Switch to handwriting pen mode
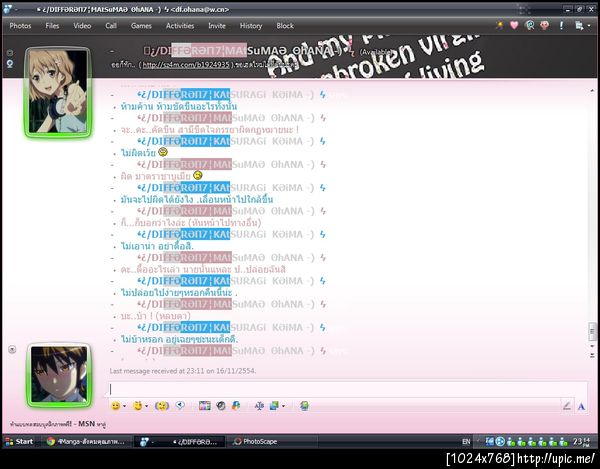The height and width of the screenshot is (469, 600). pyautogui.click(x=567, y=406)
